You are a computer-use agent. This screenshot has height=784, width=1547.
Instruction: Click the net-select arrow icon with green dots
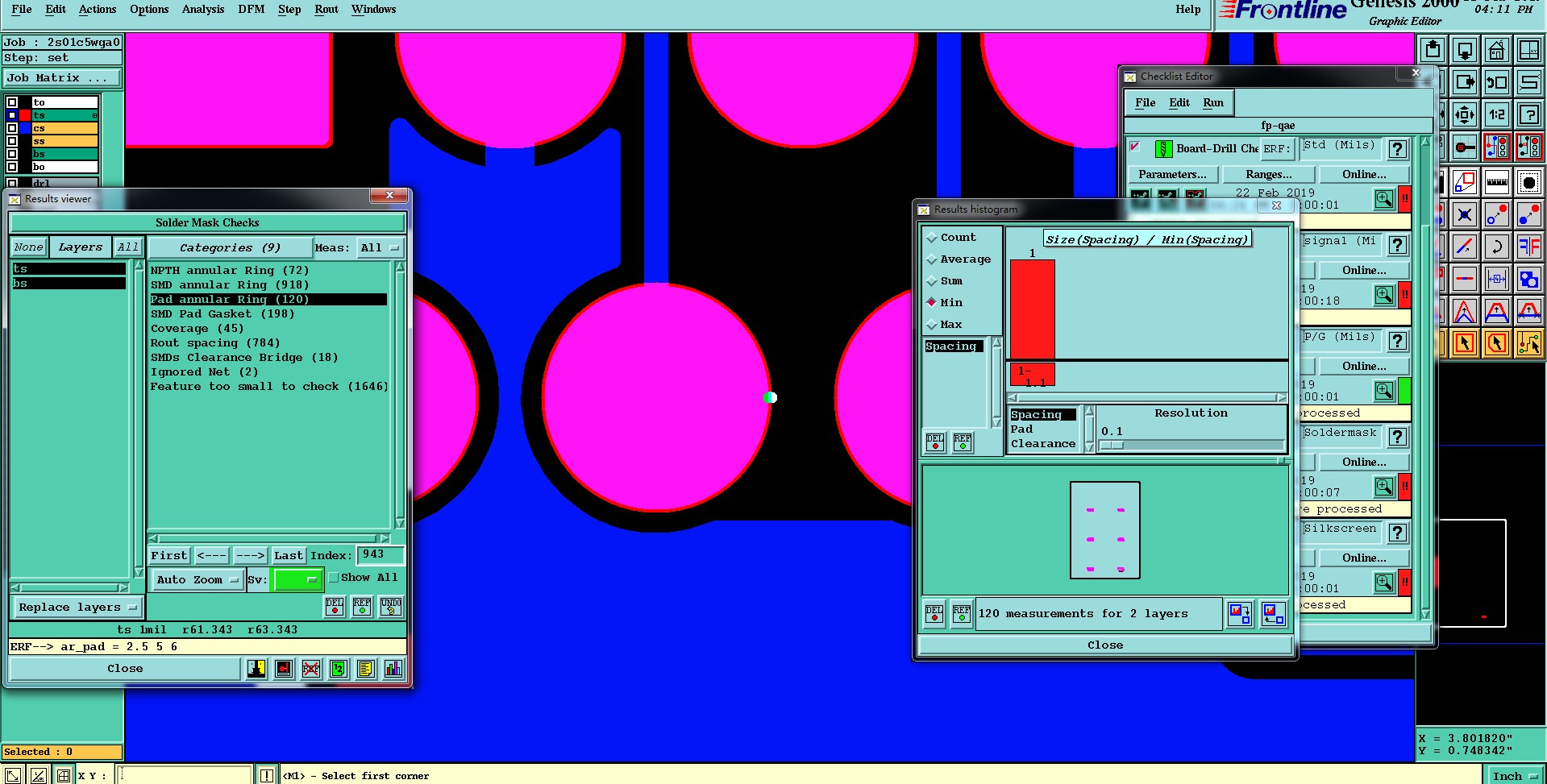point(1528,343)
